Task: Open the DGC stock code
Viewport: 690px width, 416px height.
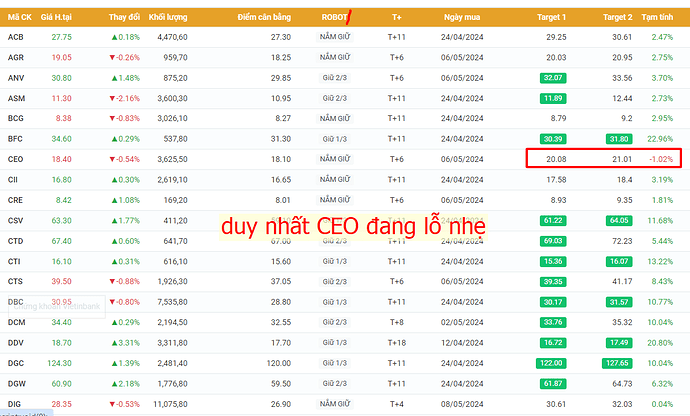Action: click(16, 363)
